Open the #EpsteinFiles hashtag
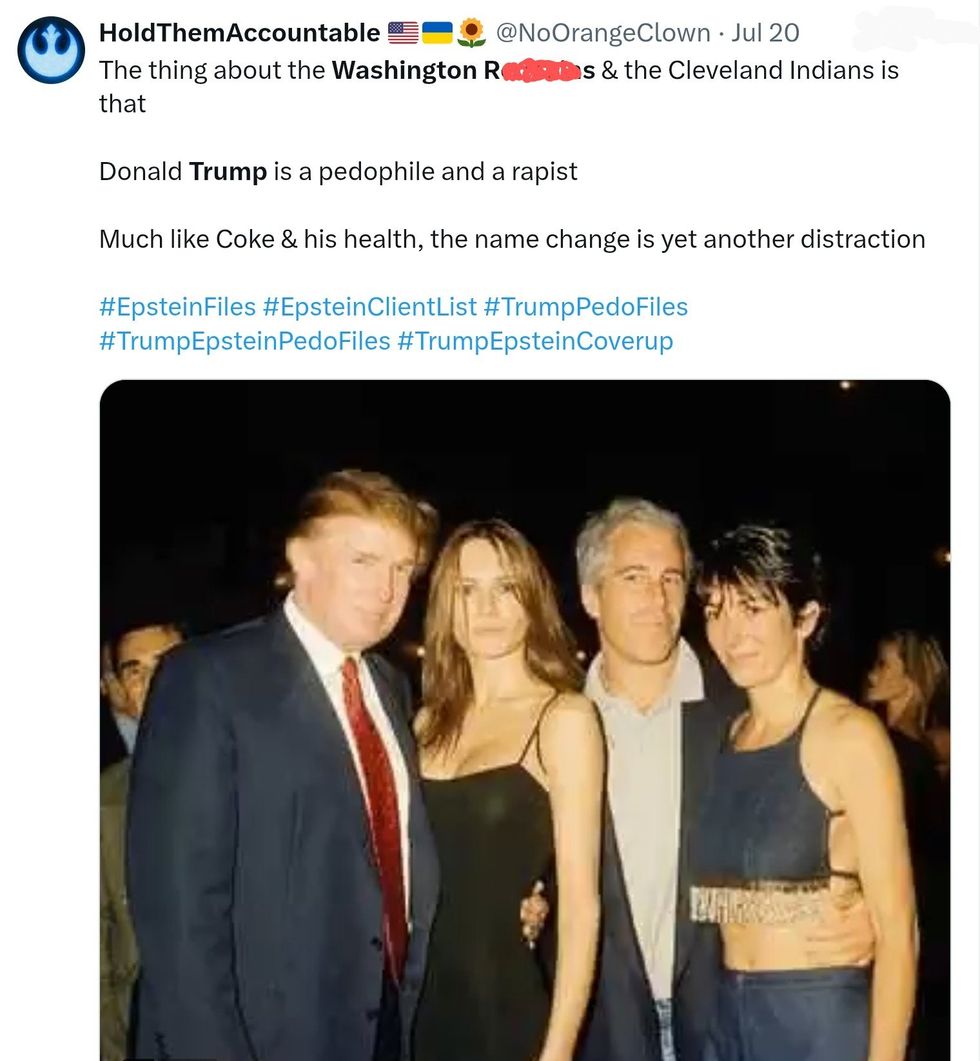The image size is (980, 1061). (x=177, y=307)
